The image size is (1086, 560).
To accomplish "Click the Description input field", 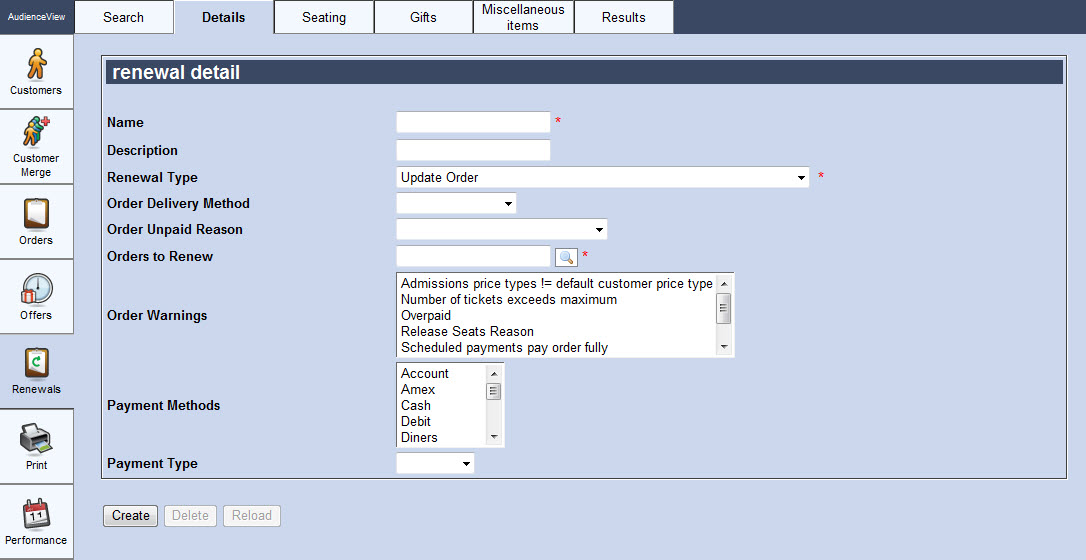I will [x=473, y=150].
